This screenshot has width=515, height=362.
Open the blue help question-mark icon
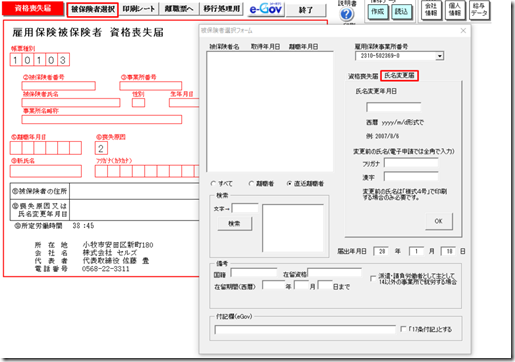347,14
